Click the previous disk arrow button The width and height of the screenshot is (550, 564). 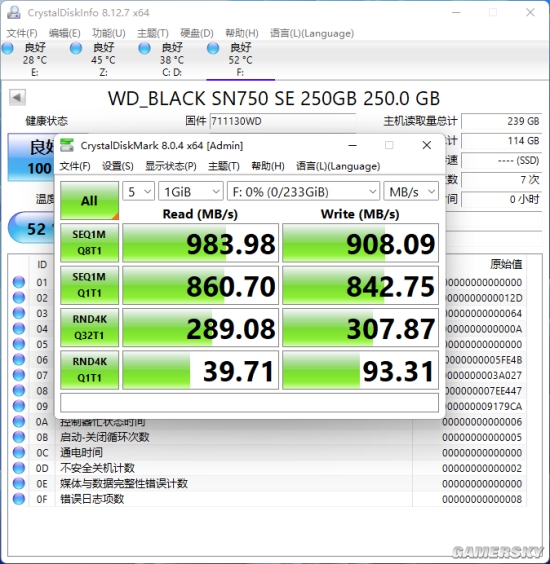tap(17, 97)
